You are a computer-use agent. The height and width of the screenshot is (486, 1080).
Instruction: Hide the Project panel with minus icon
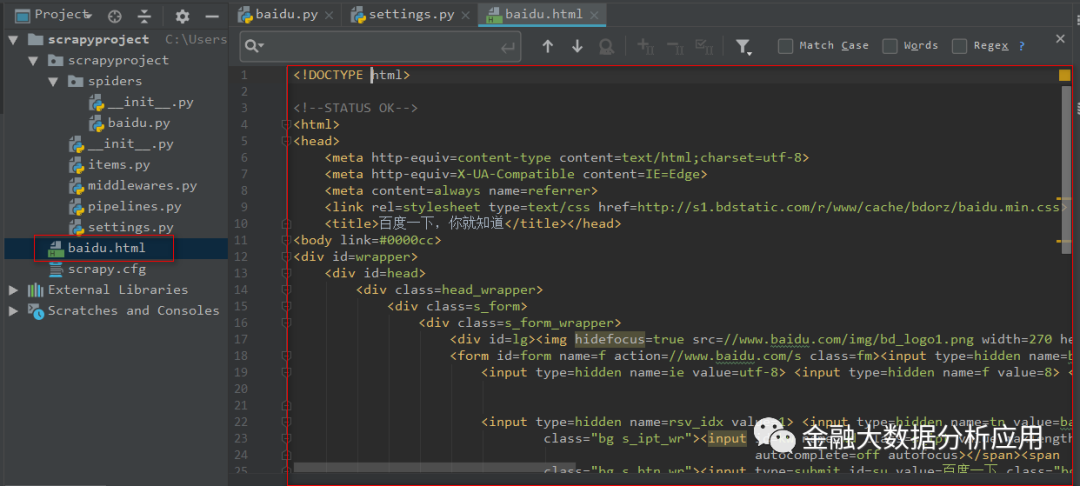click(x=212, y=15)
